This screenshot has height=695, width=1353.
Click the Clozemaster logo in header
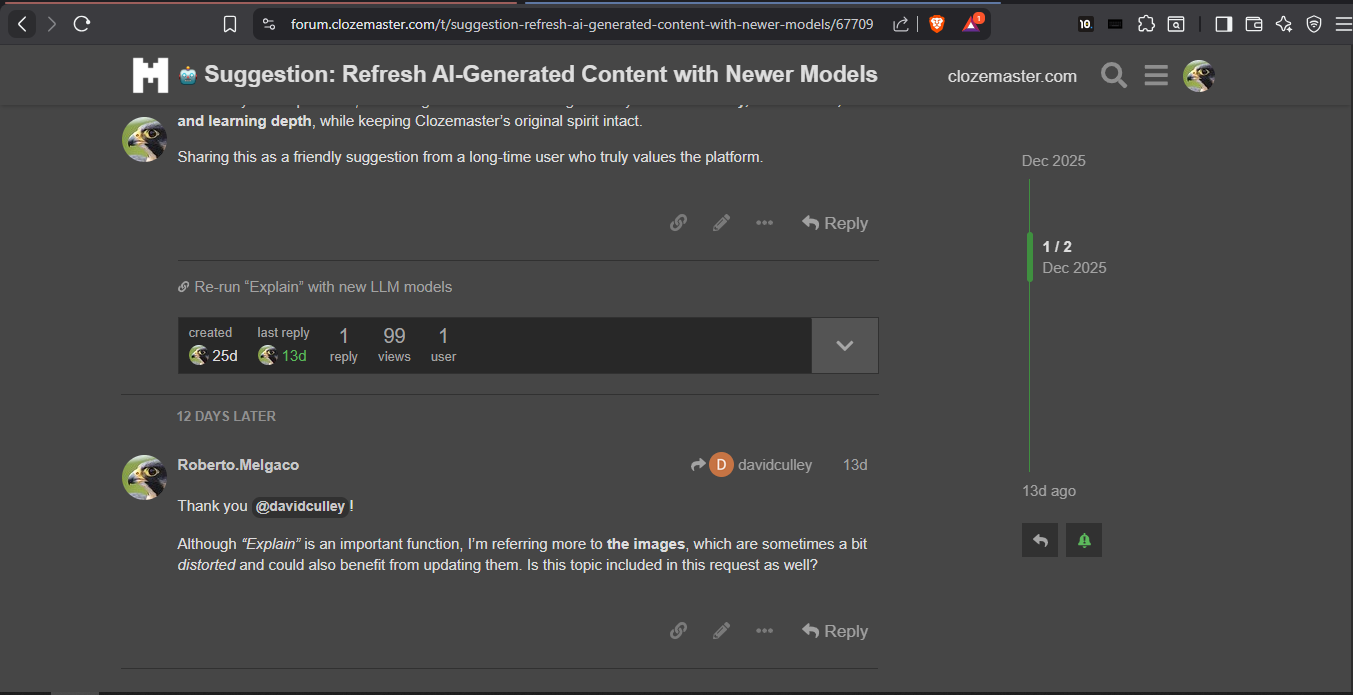click(x=150, y=75)
